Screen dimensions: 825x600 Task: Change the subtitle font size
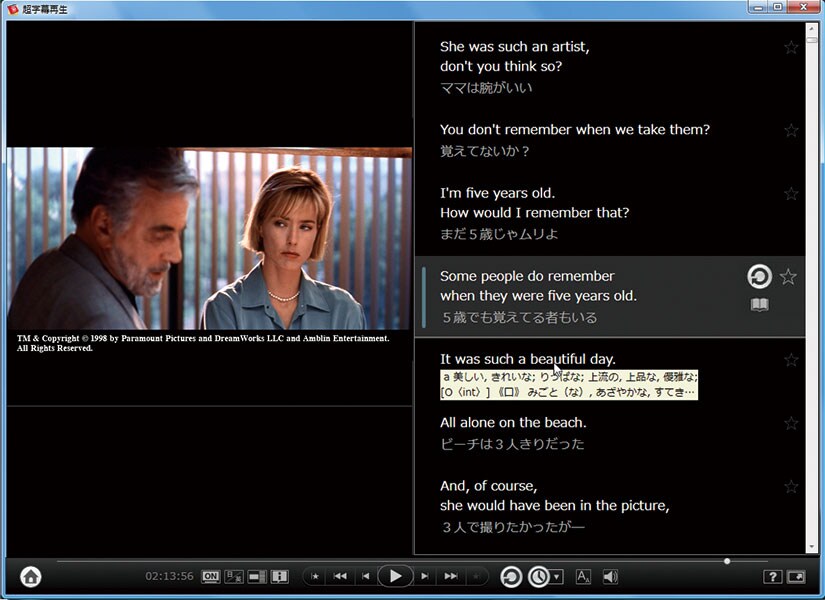583,577
